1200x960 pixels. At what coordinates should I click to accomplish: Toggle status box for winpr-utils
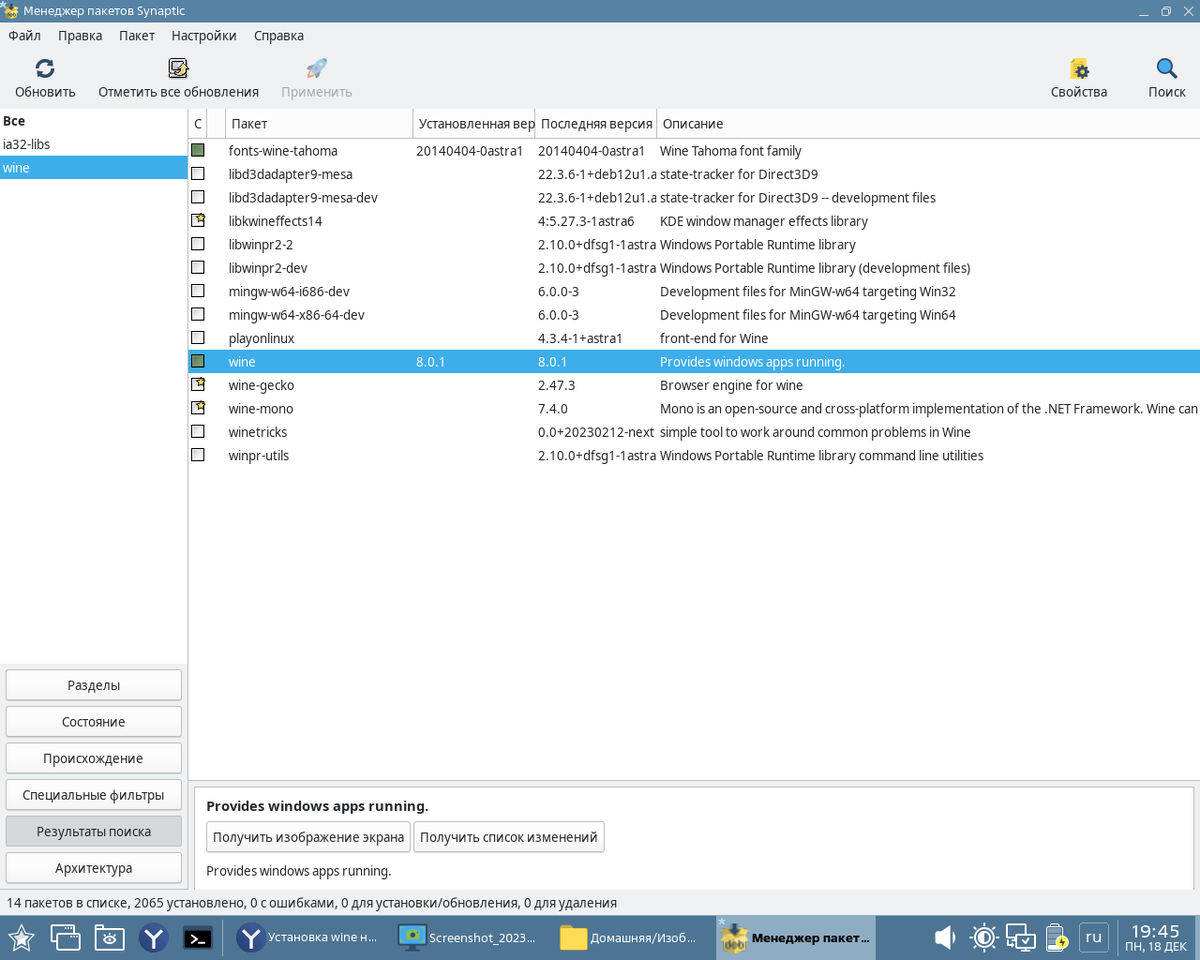[x=198, y=455]
